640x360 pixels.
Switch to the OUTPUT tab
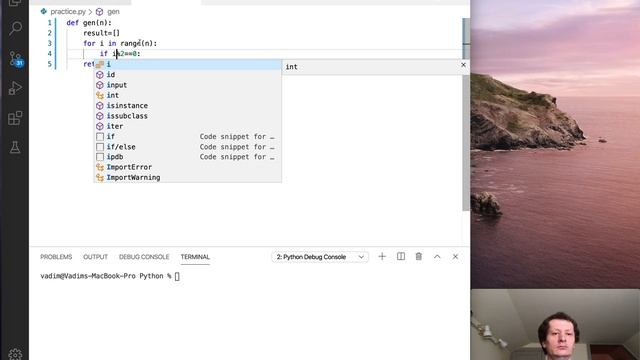[96, 257]
